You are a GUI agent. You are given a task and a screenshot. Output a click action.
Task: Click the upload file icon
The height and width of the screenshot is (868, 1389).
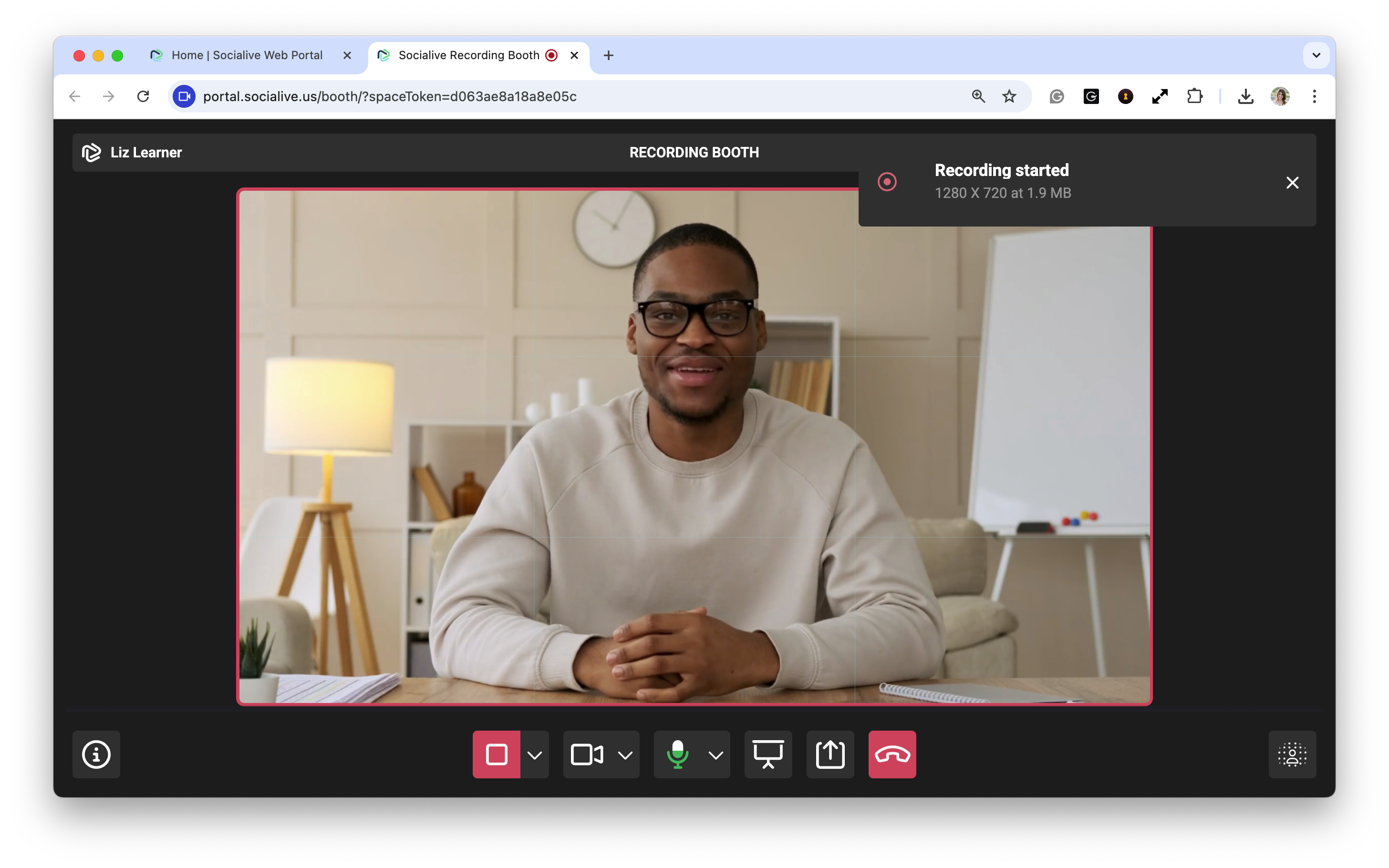pyautogui.click(x=830, y=754)
